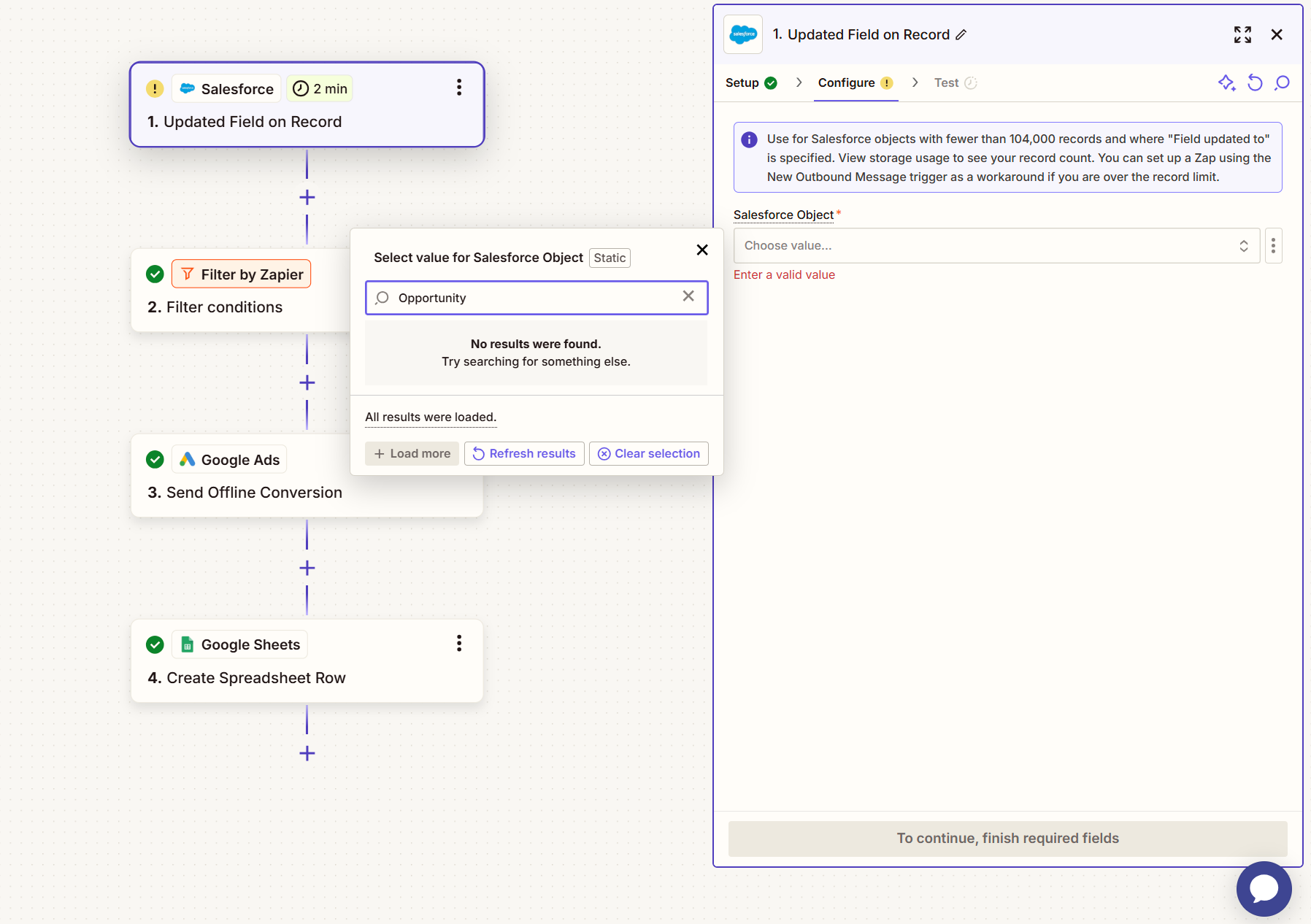The width and height of the screenshot is (1311, 924).
Task: Close the Updated Field on Record panel
Action: pyautogui.click(x=1277, y=34)
